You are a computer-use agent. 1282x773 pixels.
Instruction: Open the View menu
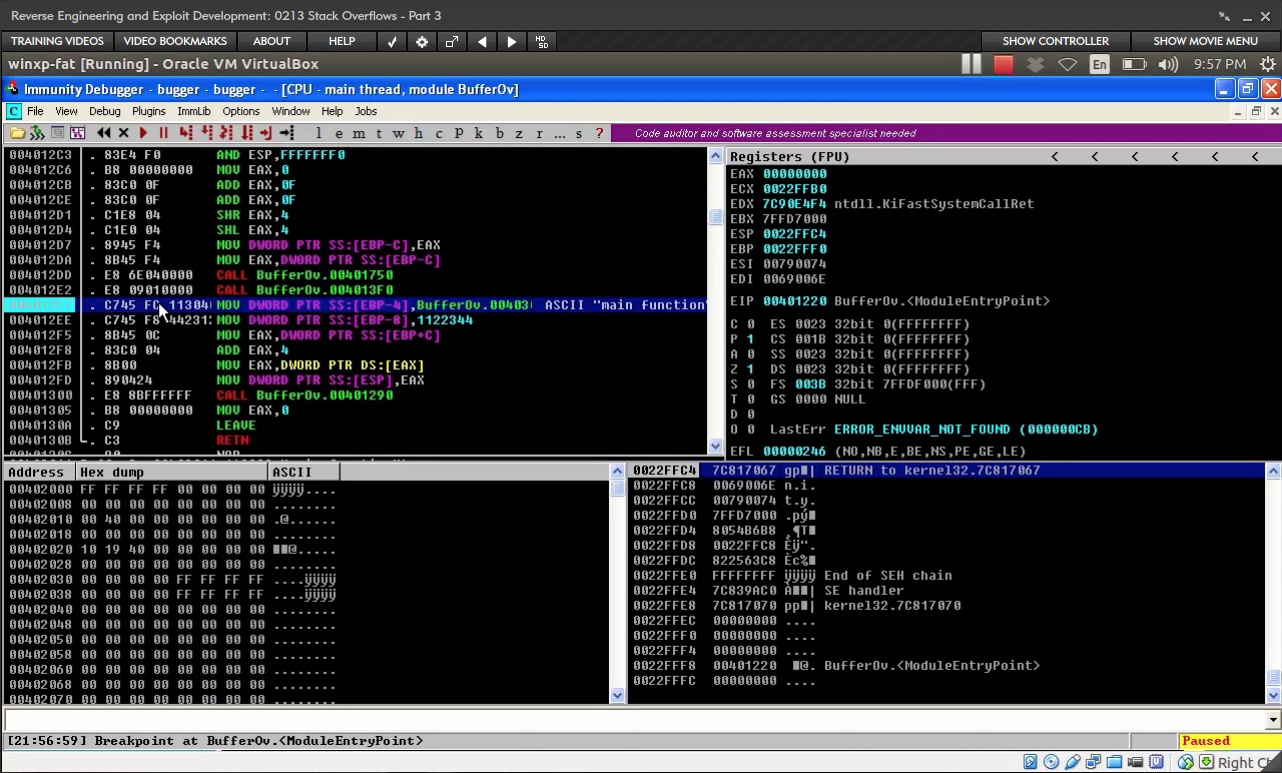click(x=66, y=111)
